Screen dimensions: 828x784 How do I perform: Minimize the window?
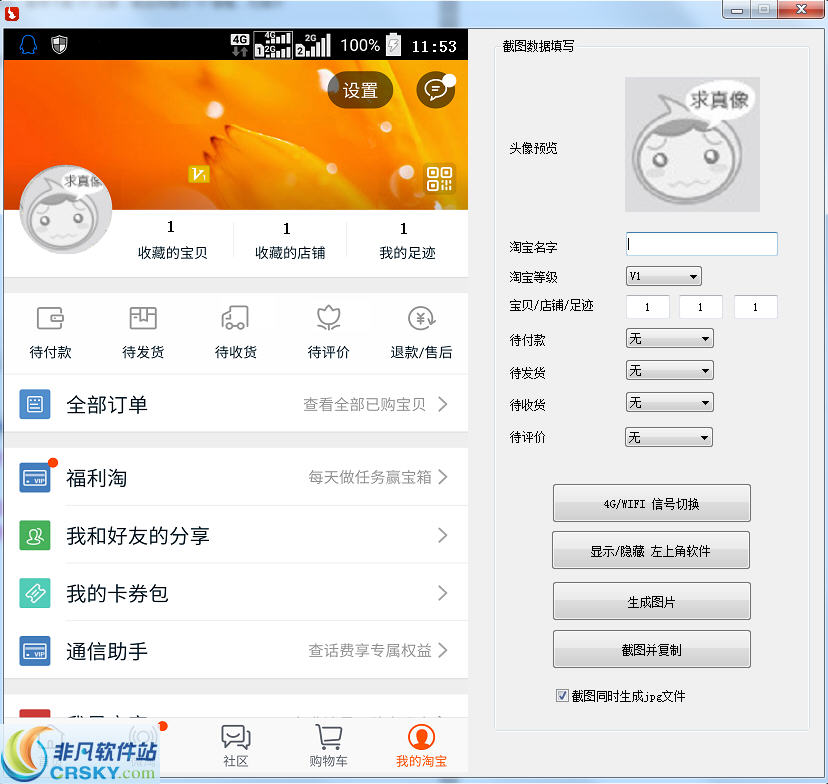pyautogui.click(x=737, y=10)
